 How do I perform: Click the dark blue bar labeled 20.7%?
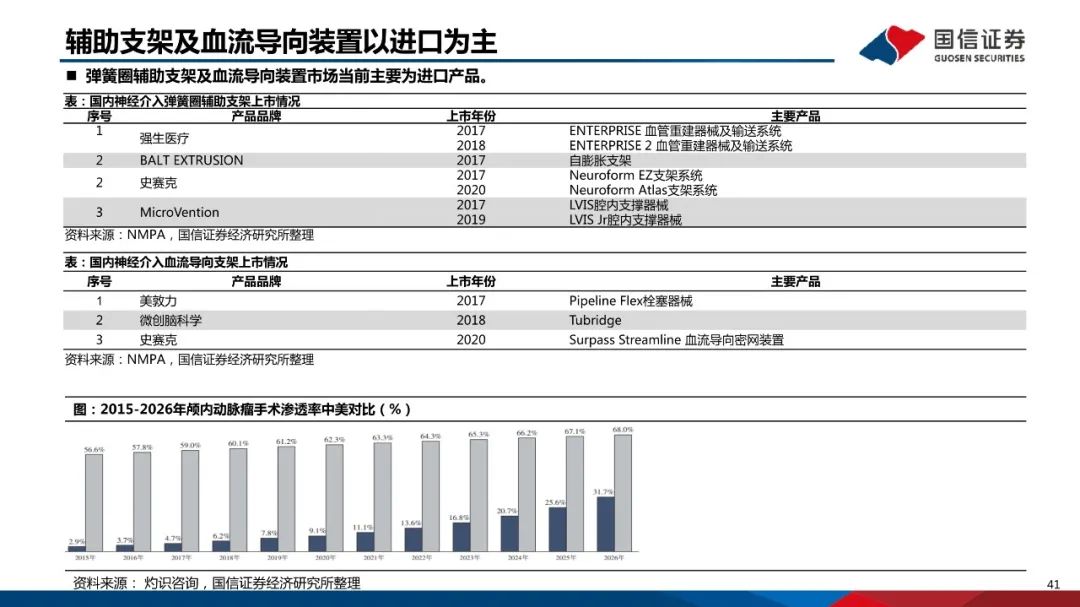pos(510,533)
